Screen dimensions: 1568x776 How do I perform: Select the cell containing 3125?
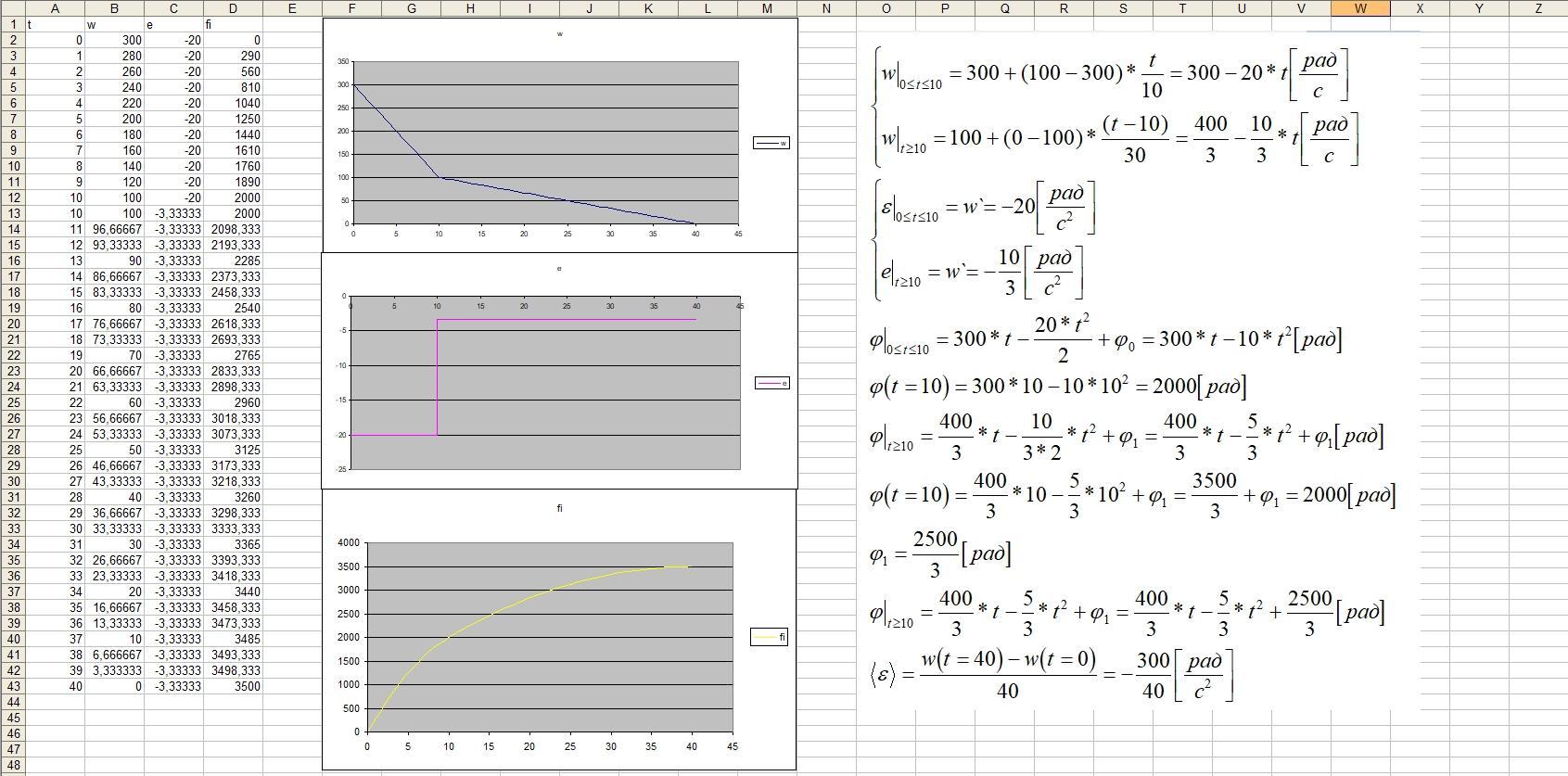point(233,450)
